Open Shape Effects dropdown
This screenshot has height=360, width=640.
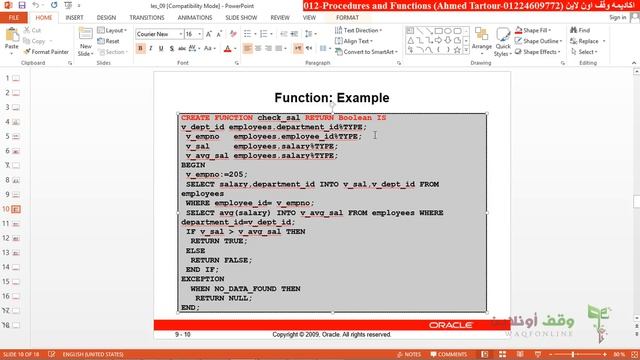(x=538, y=52)
